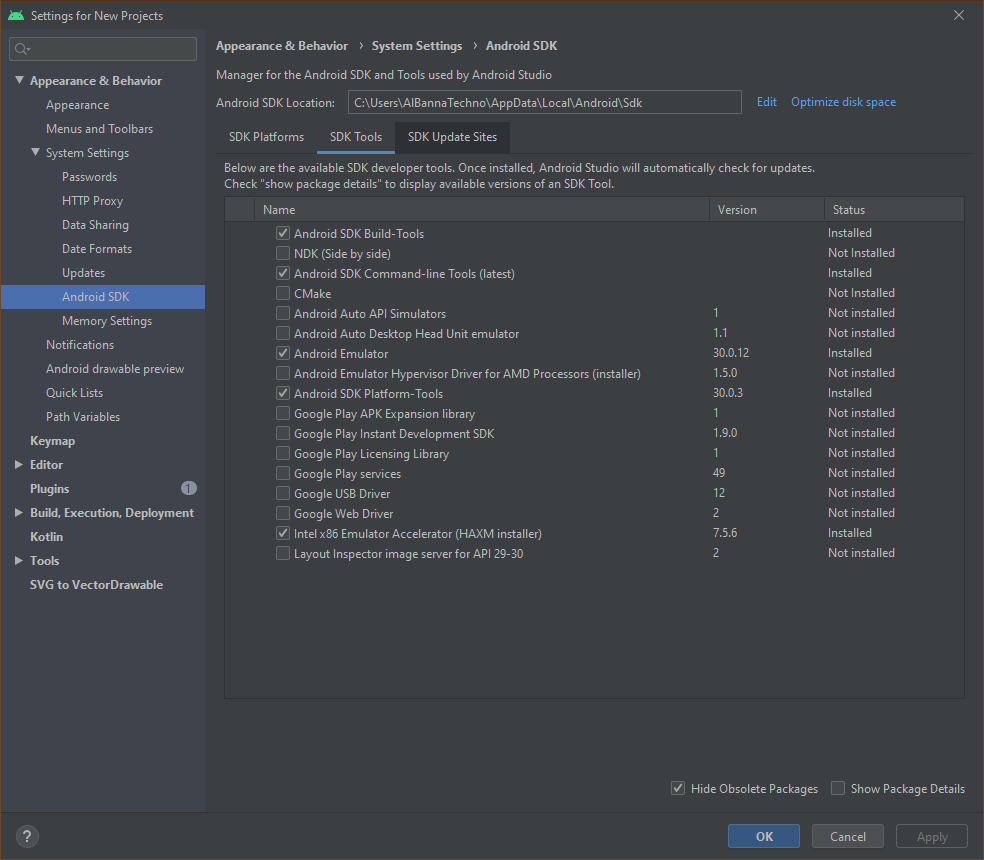Check Google Play services

(283, 473)
